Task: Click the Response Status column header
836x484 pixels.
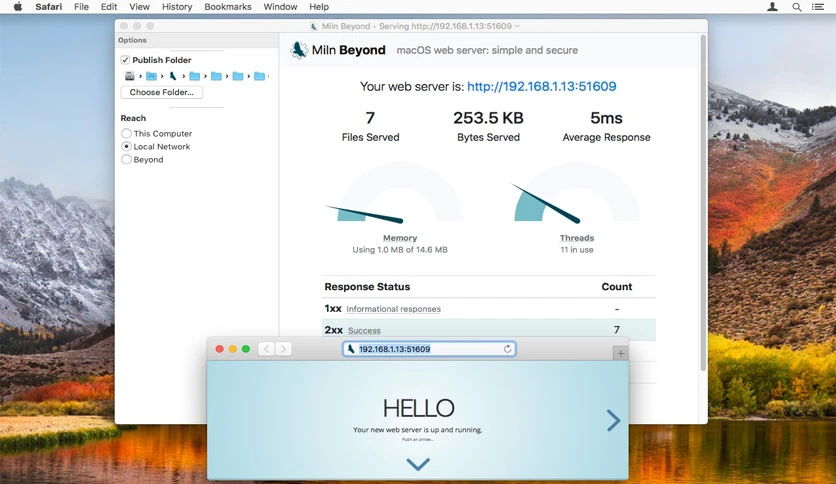Action: 367,287
